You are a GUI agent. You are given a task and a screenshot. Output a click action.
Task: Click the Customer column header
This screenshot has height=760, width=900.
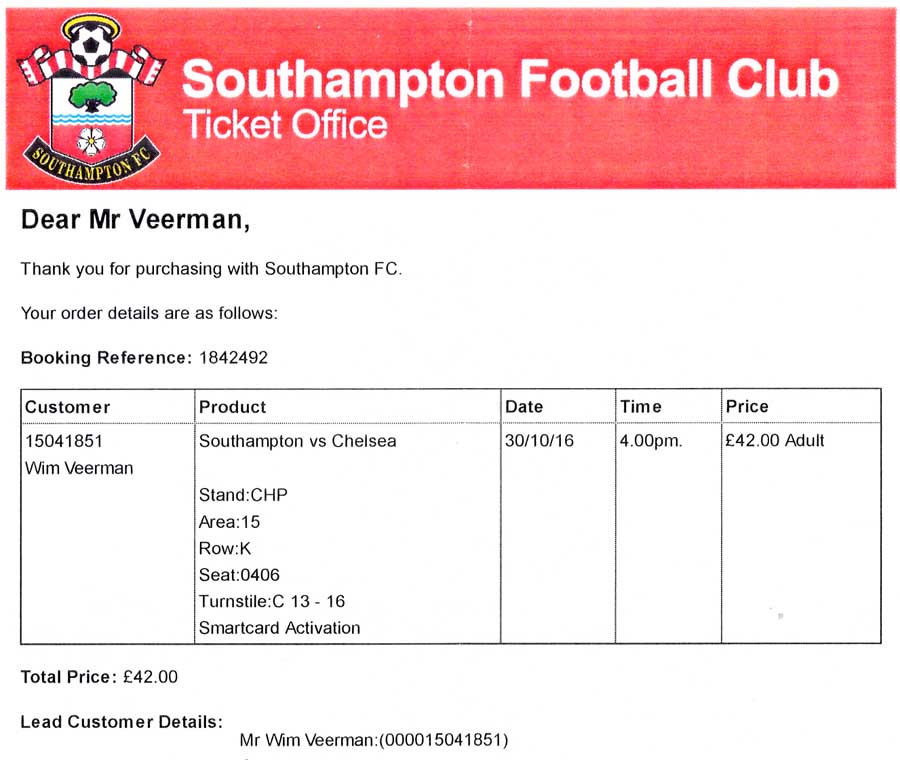point(67,407)
